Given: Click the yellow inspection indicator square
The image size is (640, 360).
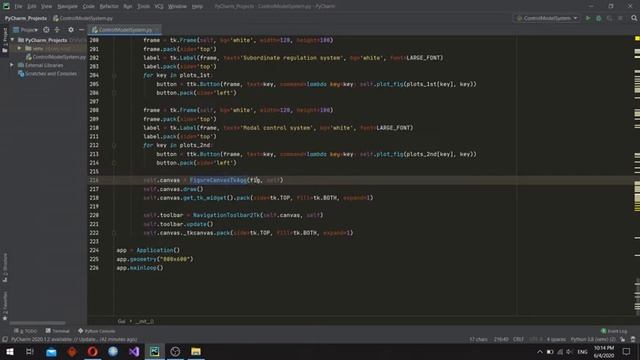Looking at the screenshot, I should (x=637, y=38).
